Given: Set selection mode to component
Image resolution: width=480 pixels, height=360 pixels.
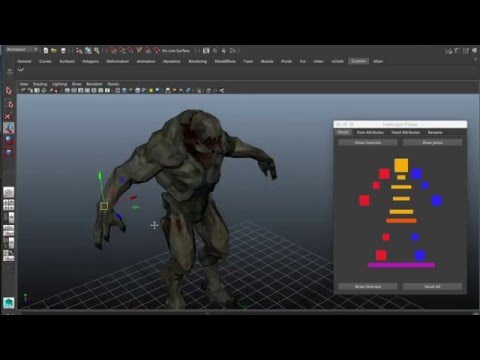Looking at the screenshot, I should (97, 51).
